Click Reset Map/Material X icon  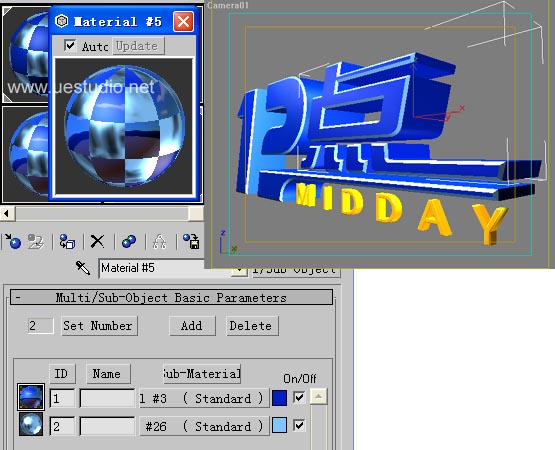[x=97, y=241]
